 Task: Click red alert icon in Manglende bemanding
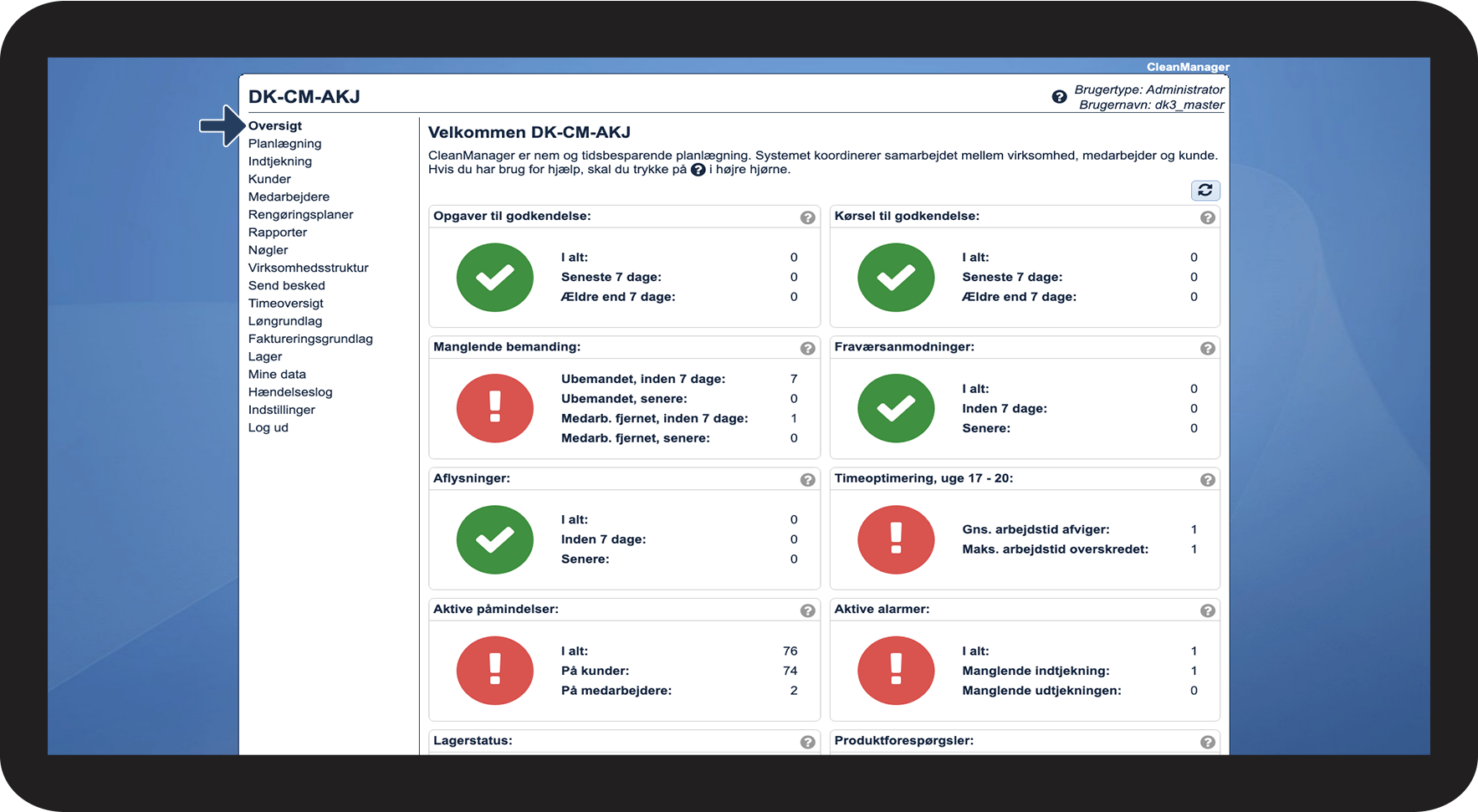pos(494,408)
